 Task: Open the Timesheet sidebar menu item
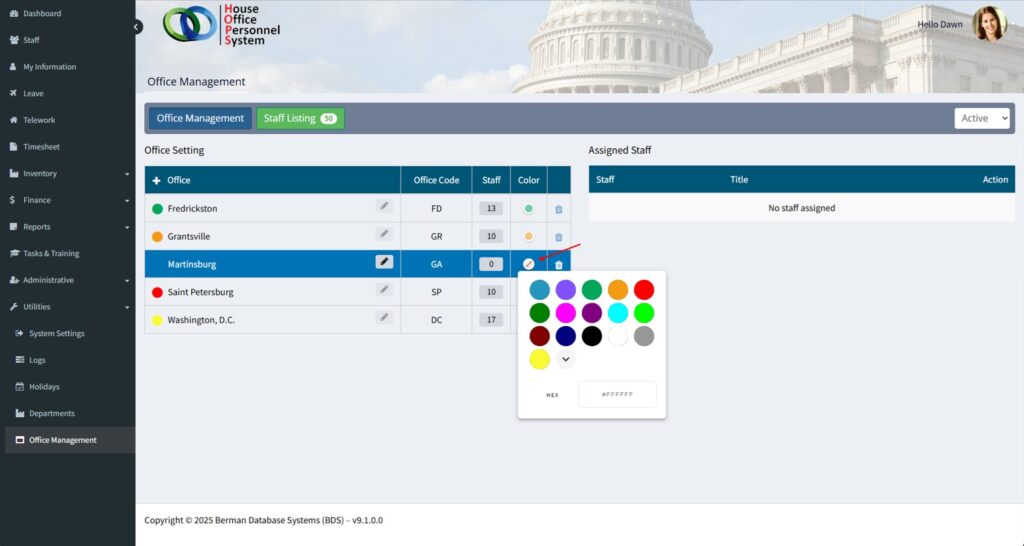(41, 147)
